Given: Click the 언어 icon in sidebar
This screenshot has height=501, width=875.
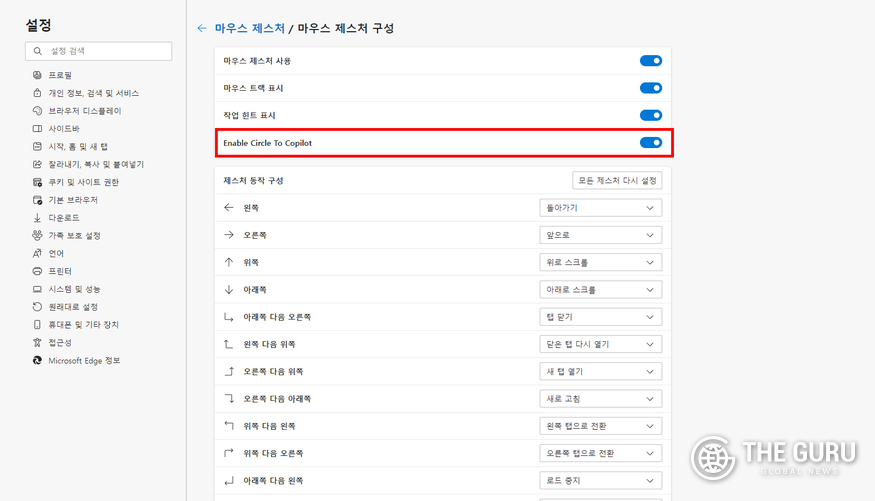Looking at the screenshot, I should (37, 253).
